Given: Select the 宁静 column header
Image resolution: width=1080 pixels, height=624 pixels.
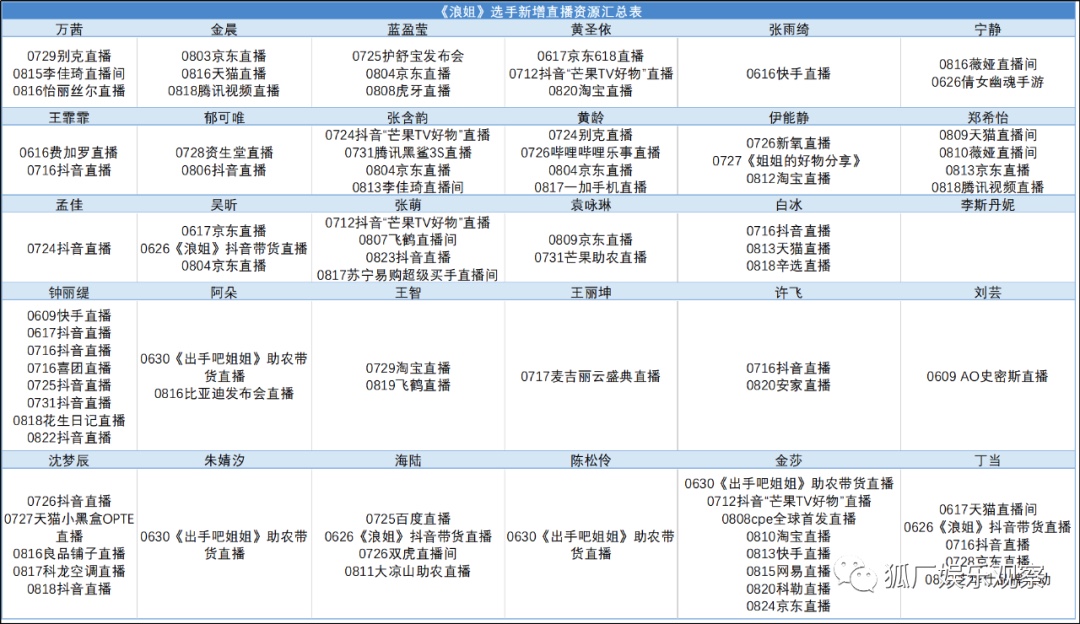Looking at the screenshot, I should 986,29.
